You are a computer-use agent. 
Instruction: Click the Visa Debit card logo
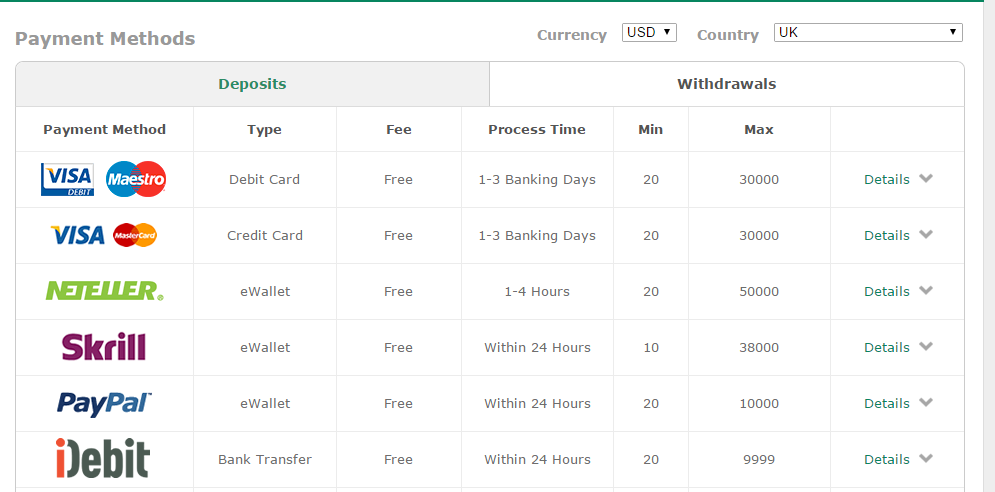pos(67,180)
